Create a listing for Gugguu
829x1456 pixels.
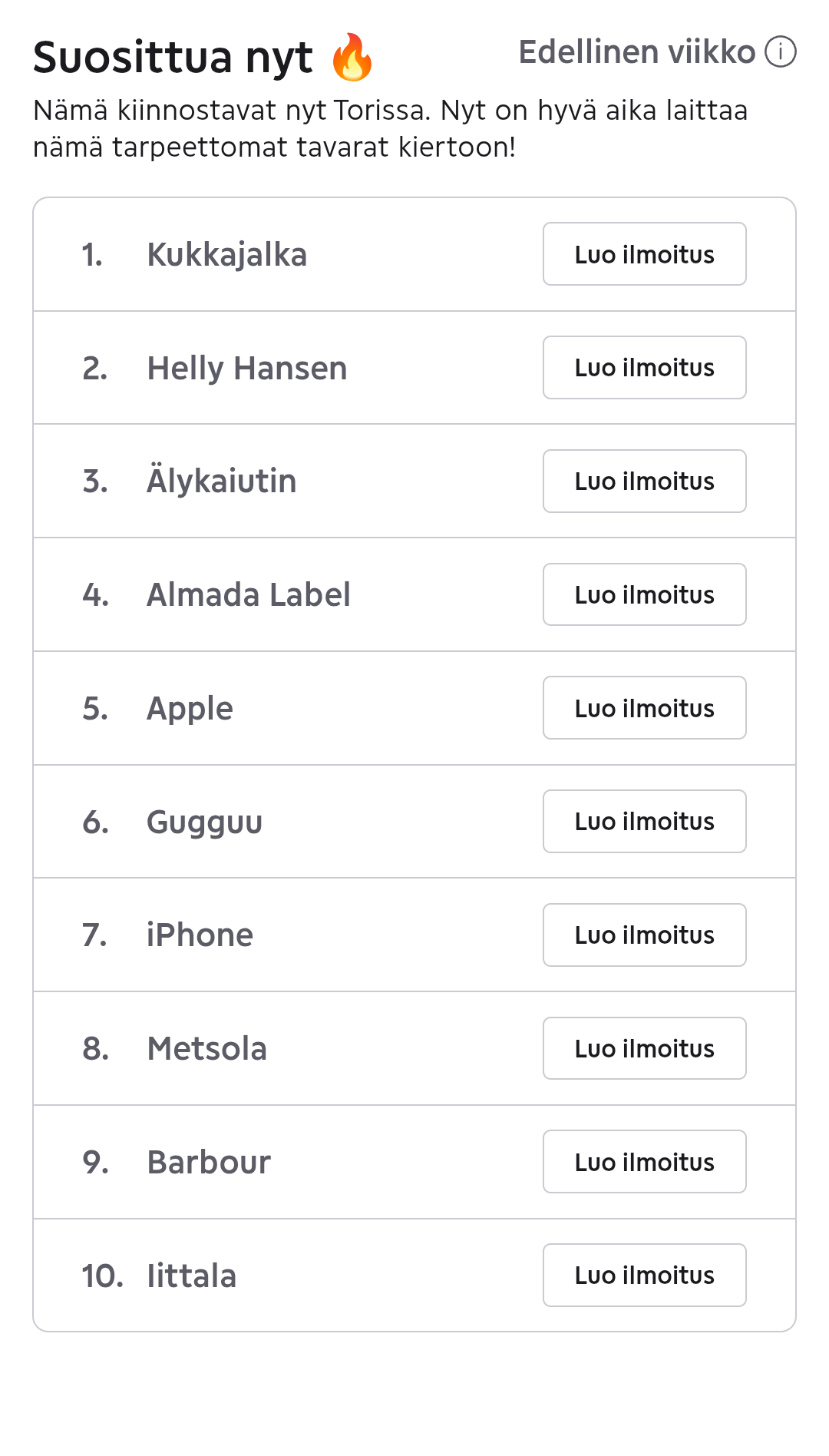(644, 822)
